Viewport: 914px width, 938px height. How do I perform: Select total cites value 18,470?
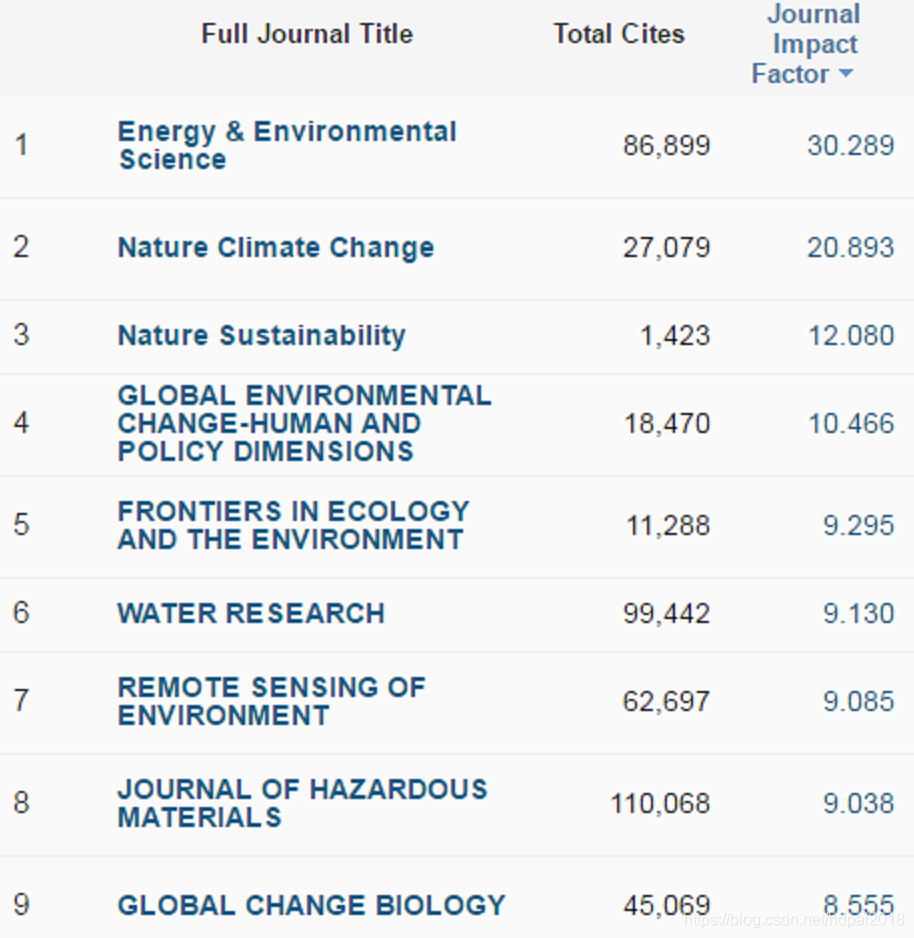click(667, 424)
